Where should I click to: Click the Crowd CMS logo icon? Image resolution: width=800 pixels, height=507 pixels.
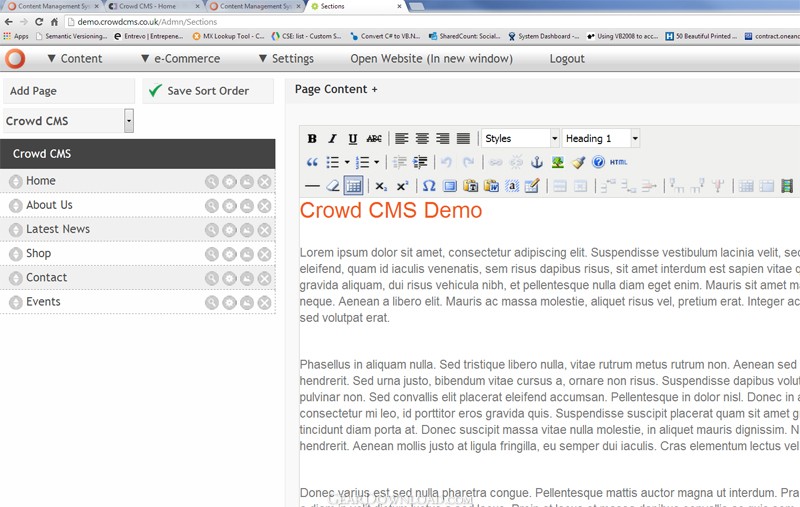(15, 59)
